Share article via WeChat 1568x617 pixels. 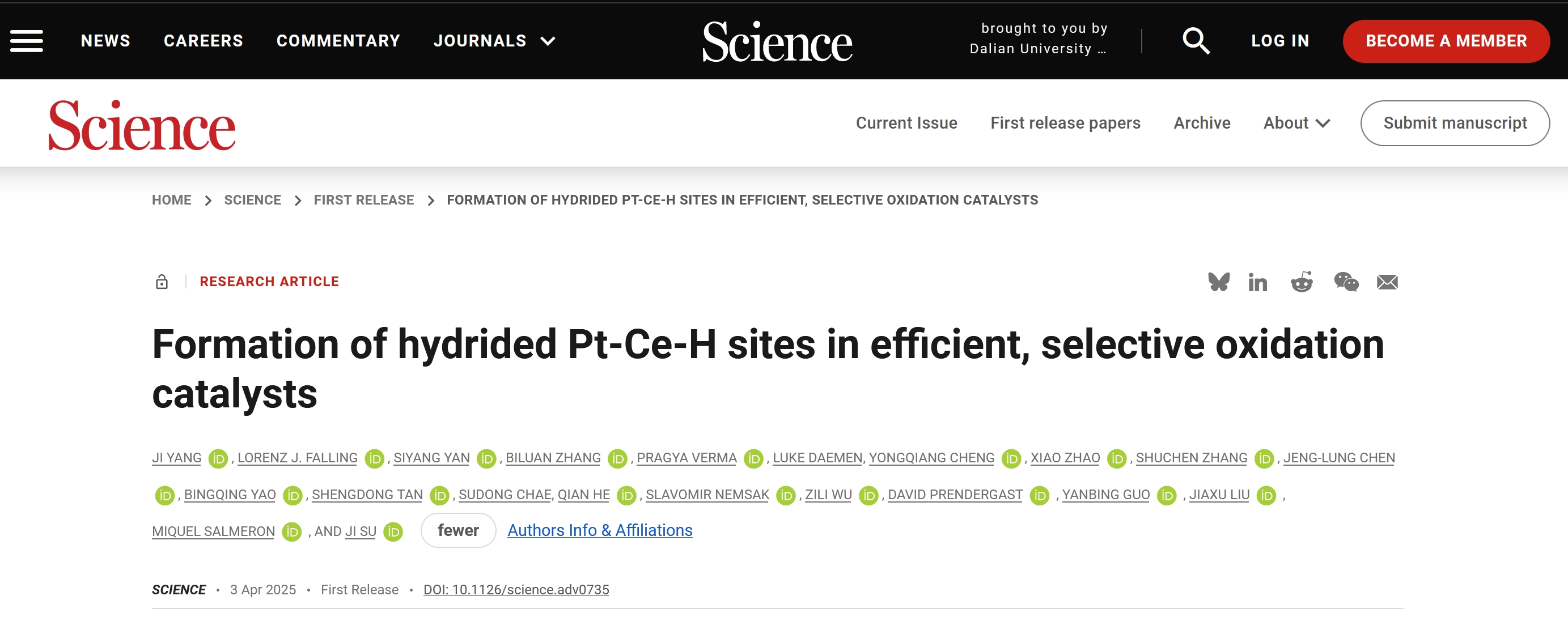point(1346,282)
